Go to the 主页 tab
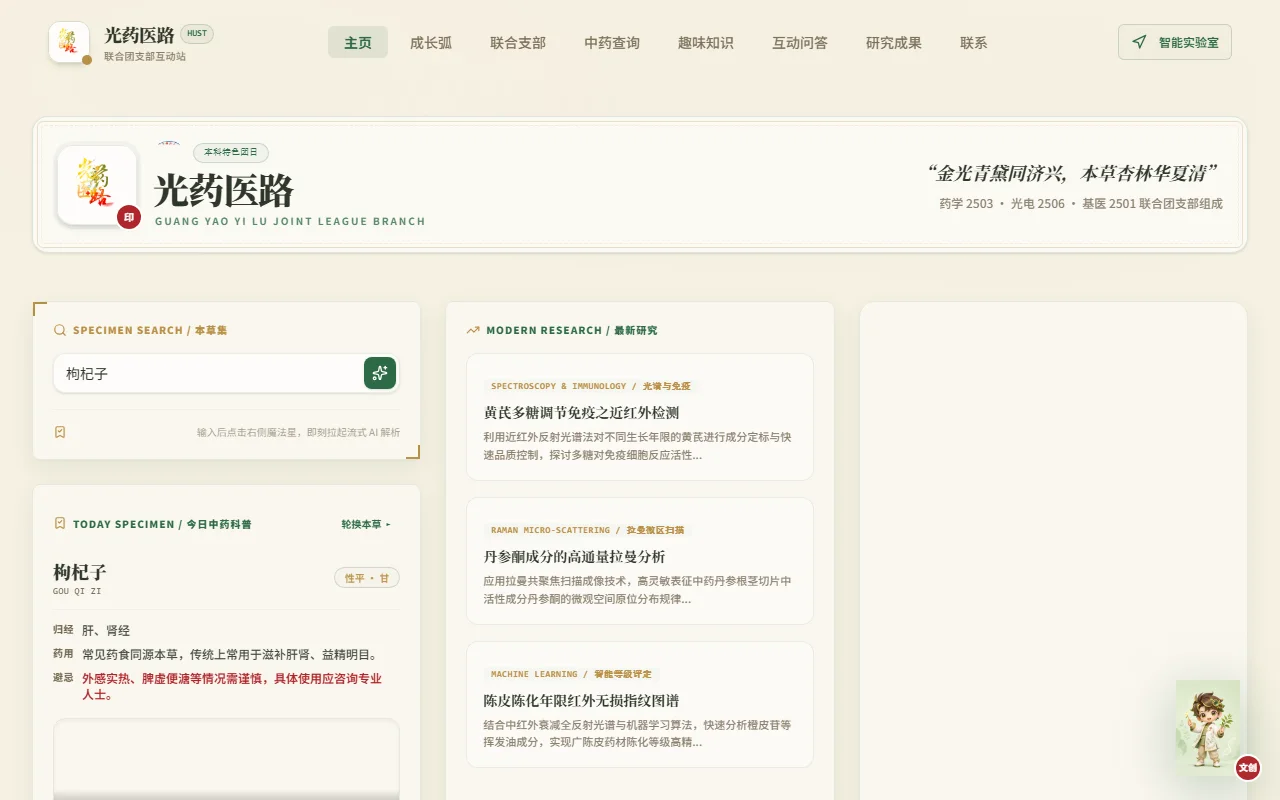Viewport: 1280px width, 800px height. pos(358,42)
